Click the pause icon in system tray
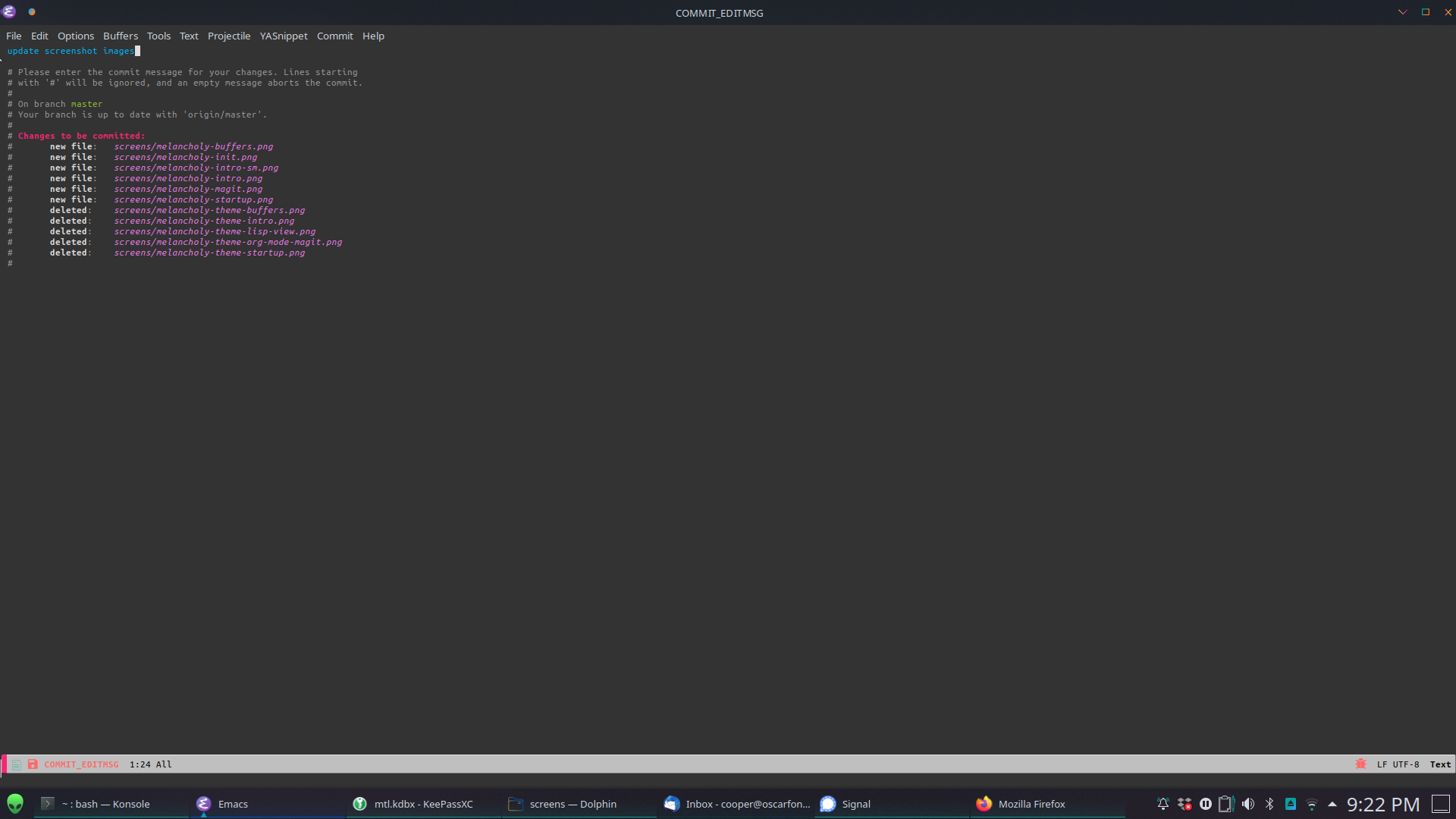This screenshot has height=819, width=1456. point(1206,804)
